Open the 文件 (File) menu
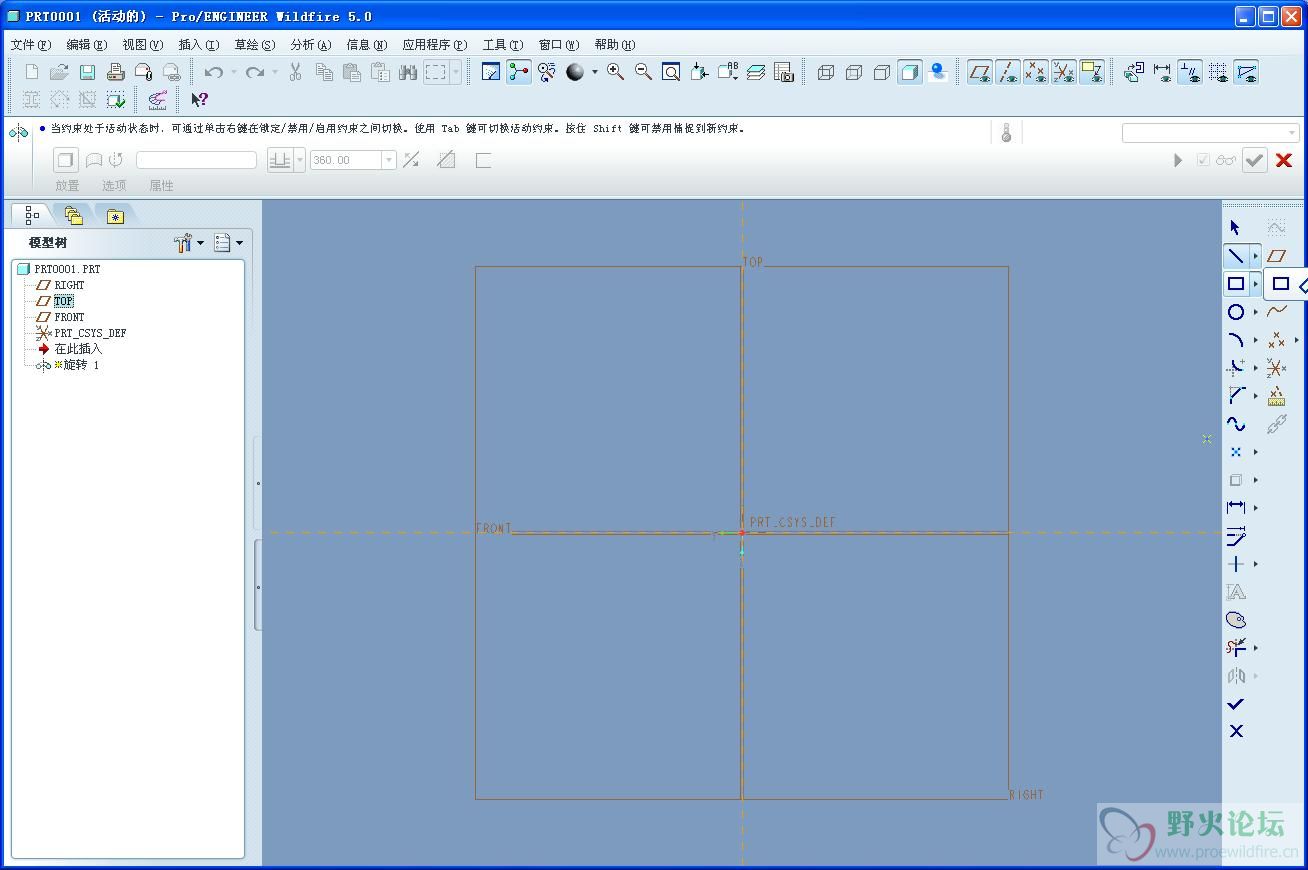The height and width of the screenshot is (870, 1308). coord(30,44)
